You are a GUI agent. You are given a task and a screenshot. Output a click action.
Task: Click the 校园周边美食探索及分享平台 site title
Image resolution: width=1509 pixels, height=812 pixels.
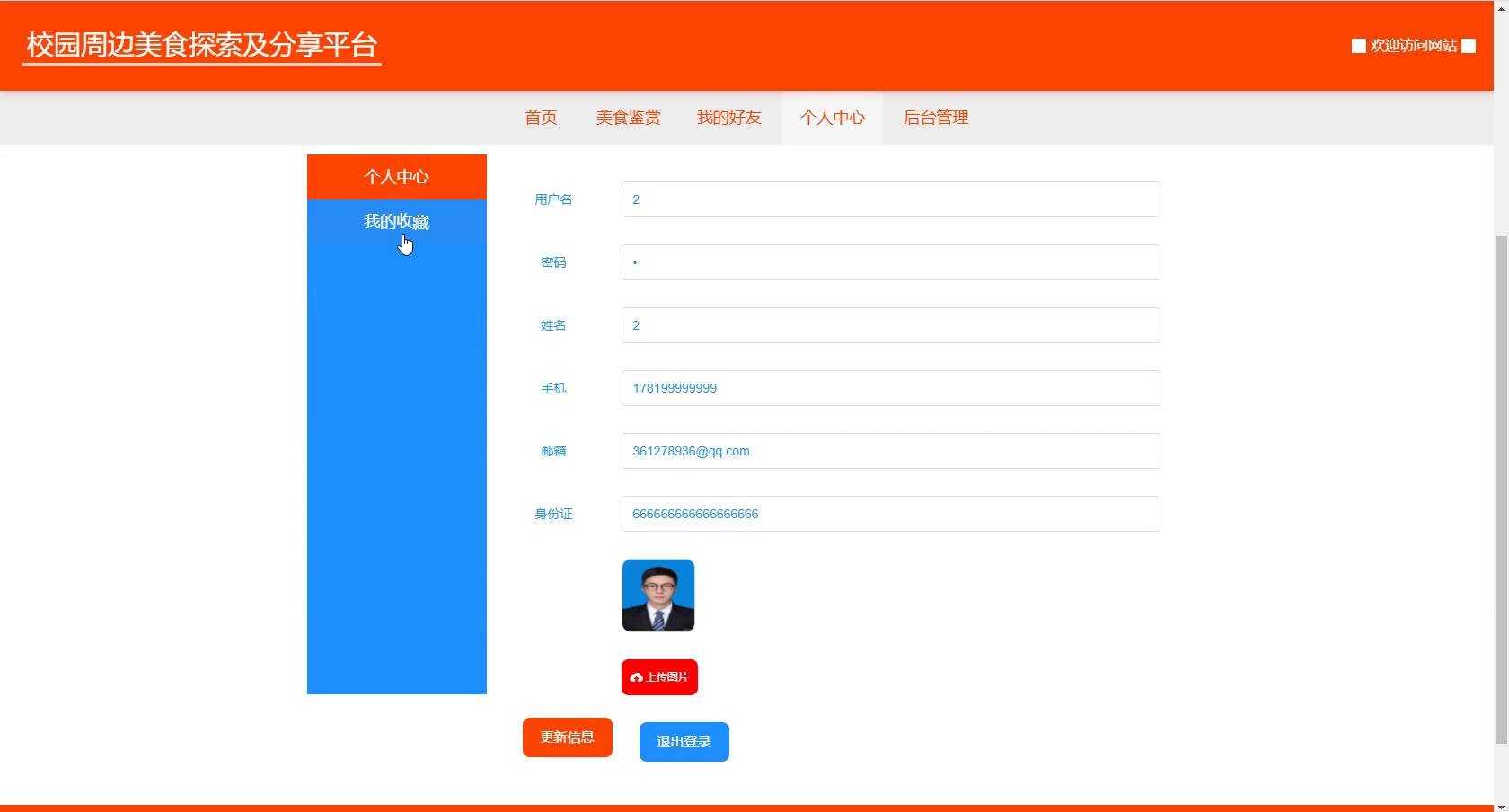click(x=202, y=45)
